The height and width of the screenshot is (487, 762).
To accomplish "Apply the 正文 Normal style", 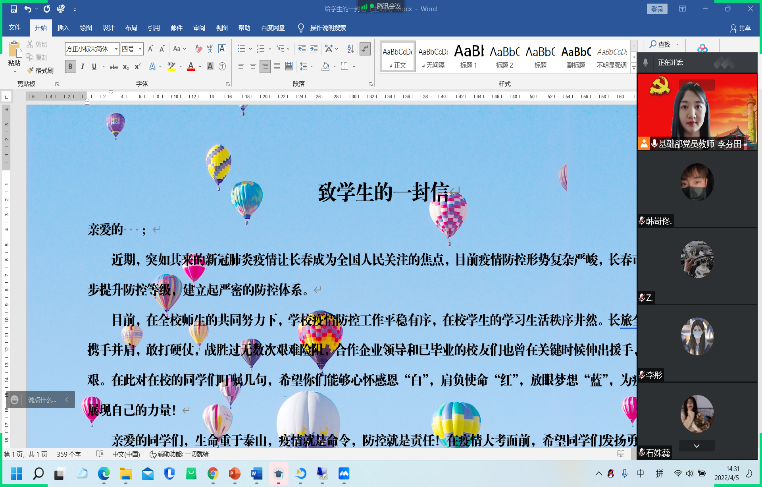I will tap(398, 56).
